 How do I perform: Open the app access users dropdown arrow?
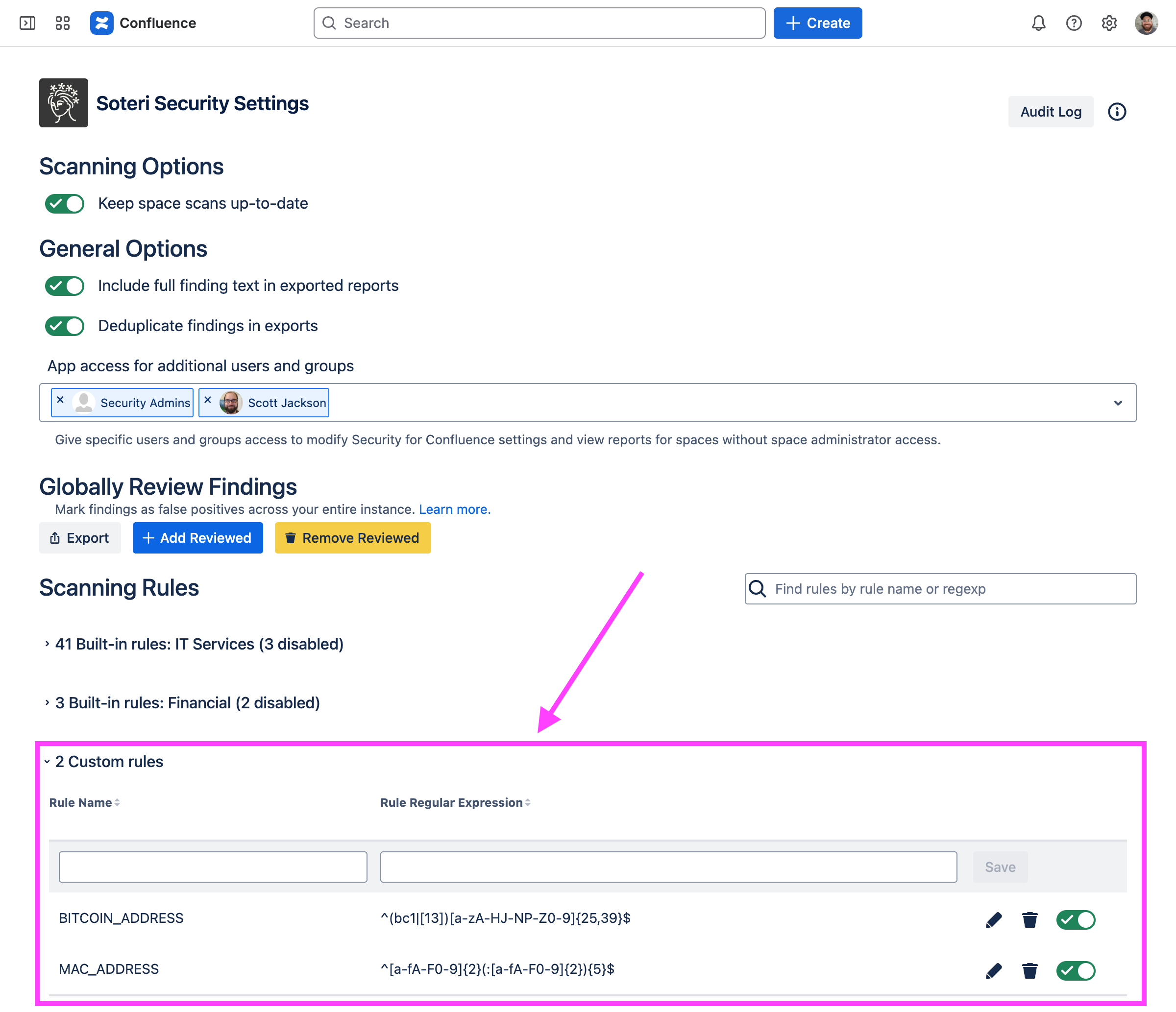[1118, 403]
